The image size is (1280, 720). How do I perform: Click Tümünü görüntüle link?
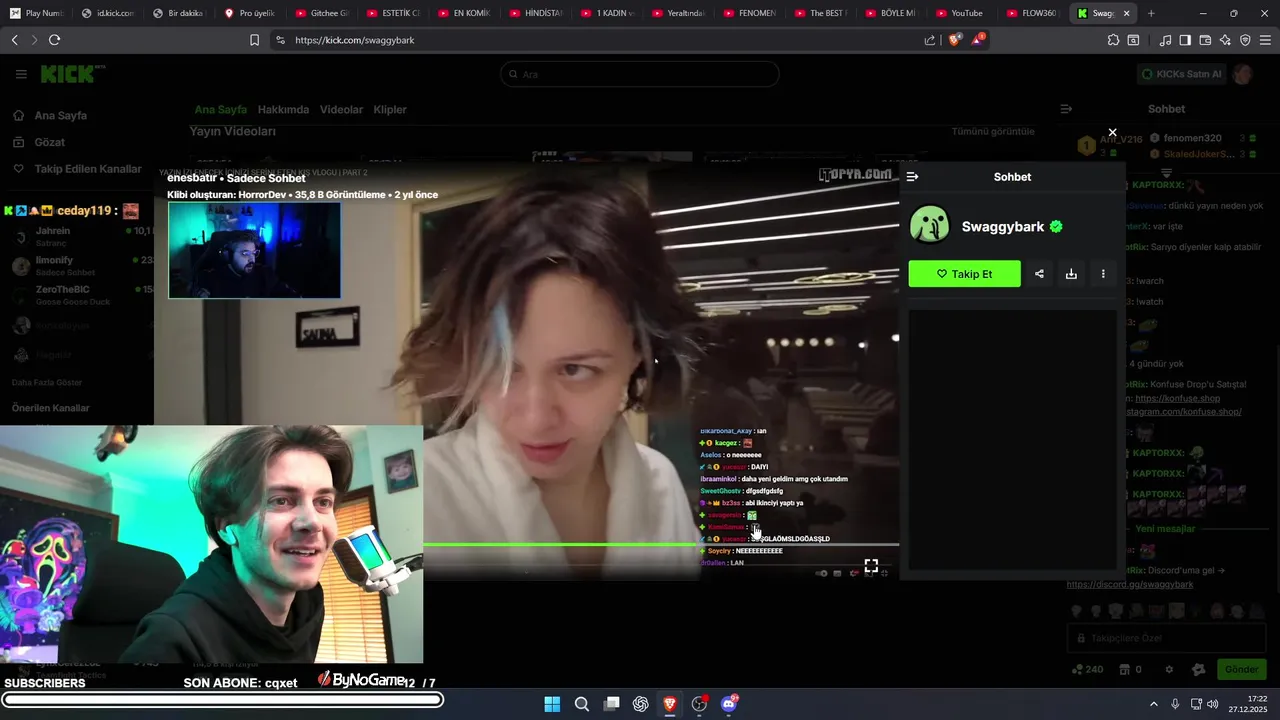(993, 132)
